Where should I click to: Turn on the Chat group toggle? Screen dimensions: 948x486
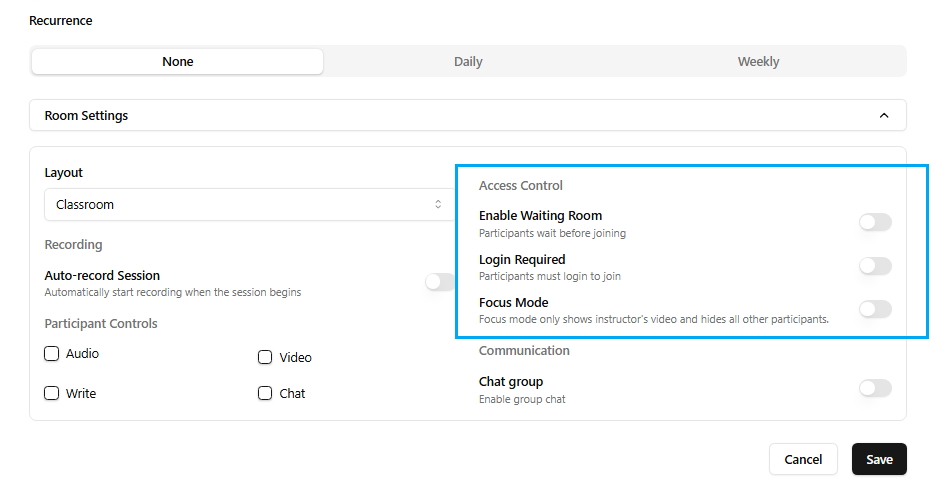[875, 388]
